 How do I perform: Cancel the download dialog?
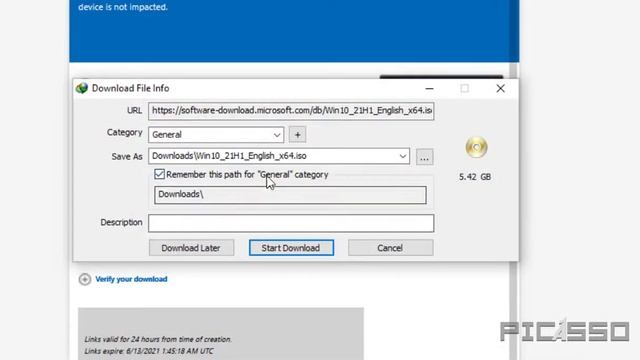point(391,248)
